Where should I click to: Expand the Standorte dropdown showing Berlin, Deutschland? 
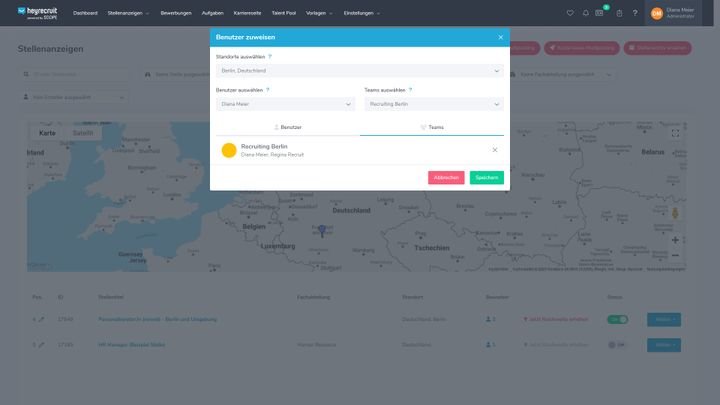(x=359, y=71)
